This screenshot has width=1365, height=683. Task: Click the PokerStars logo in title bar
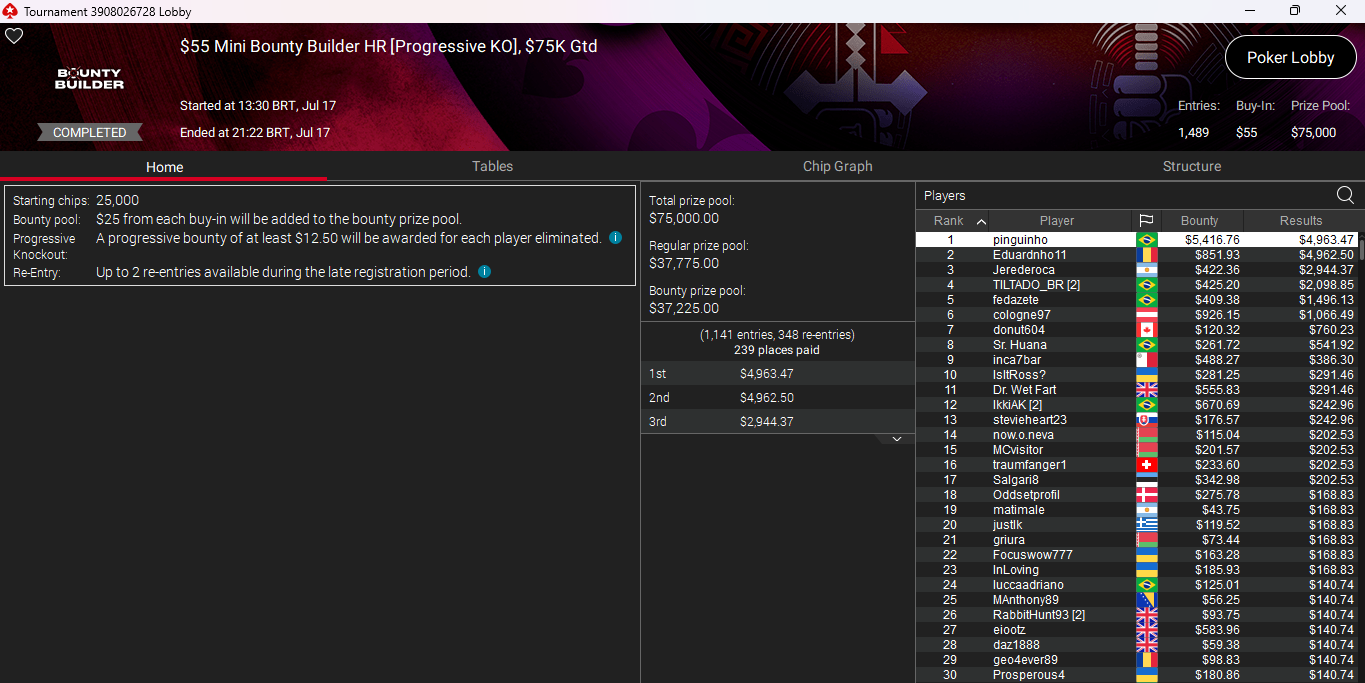(10, 11)
